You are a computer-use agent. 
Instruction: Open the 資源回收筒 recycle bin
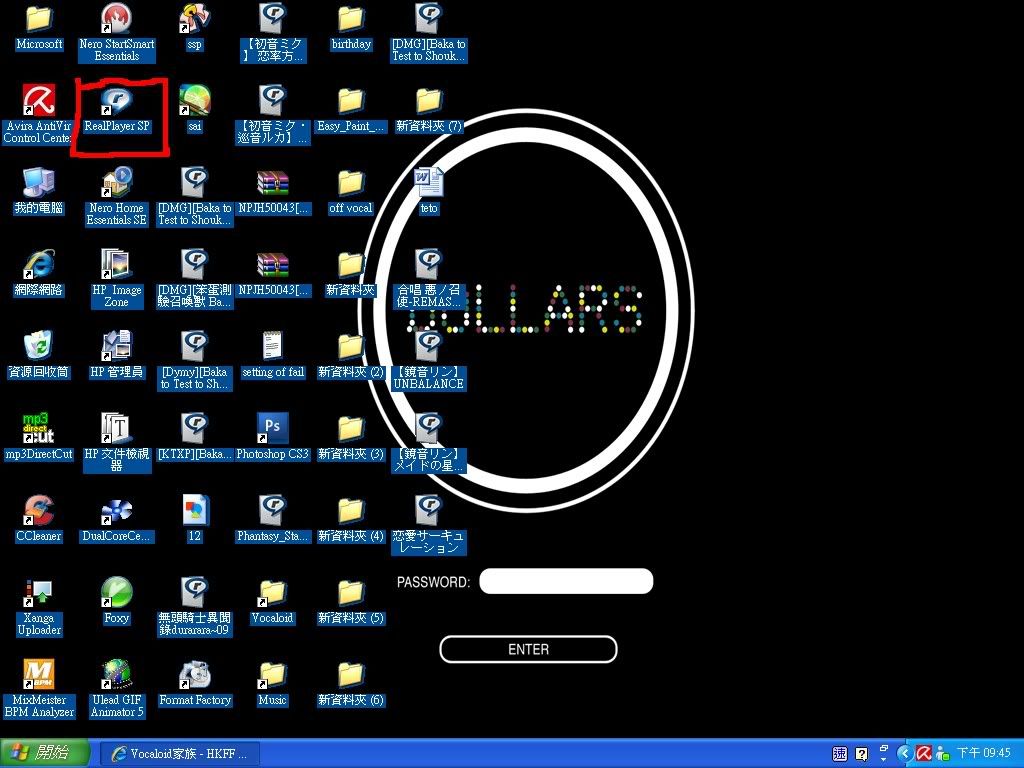[x=39, y=355]
